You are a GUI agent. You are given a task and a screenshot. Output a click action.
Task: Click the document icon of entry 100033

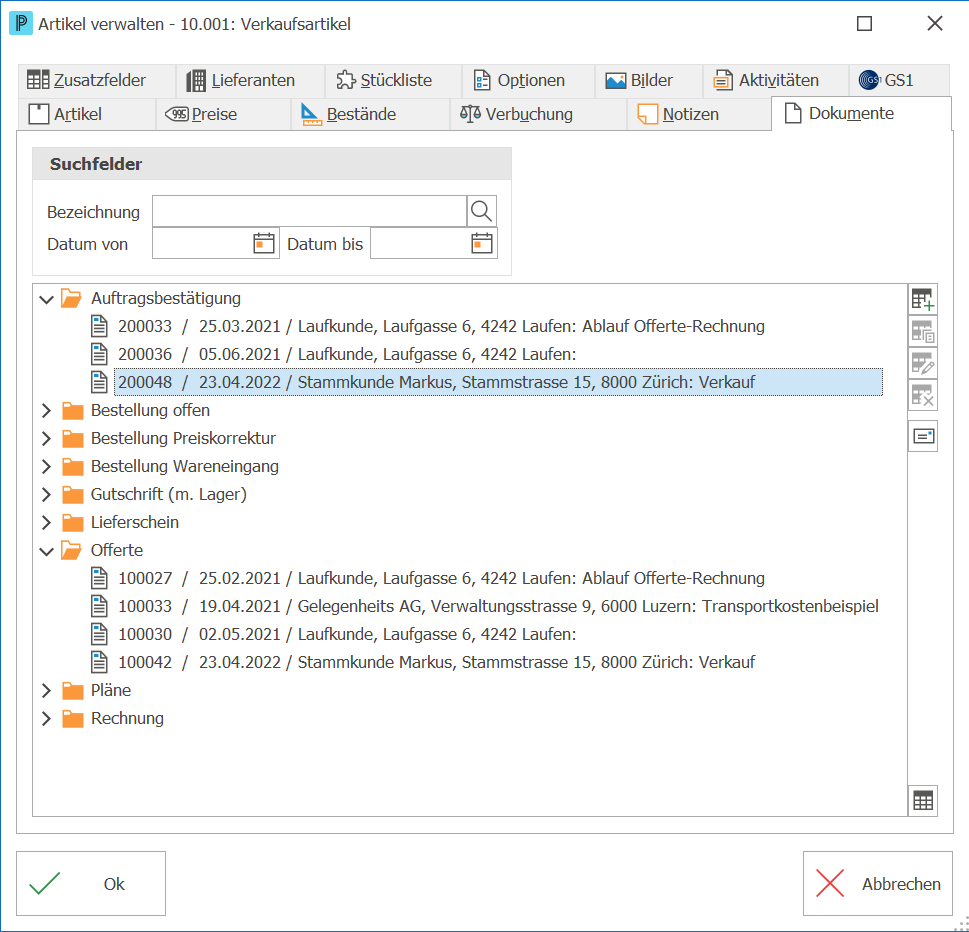click(99, 606)
